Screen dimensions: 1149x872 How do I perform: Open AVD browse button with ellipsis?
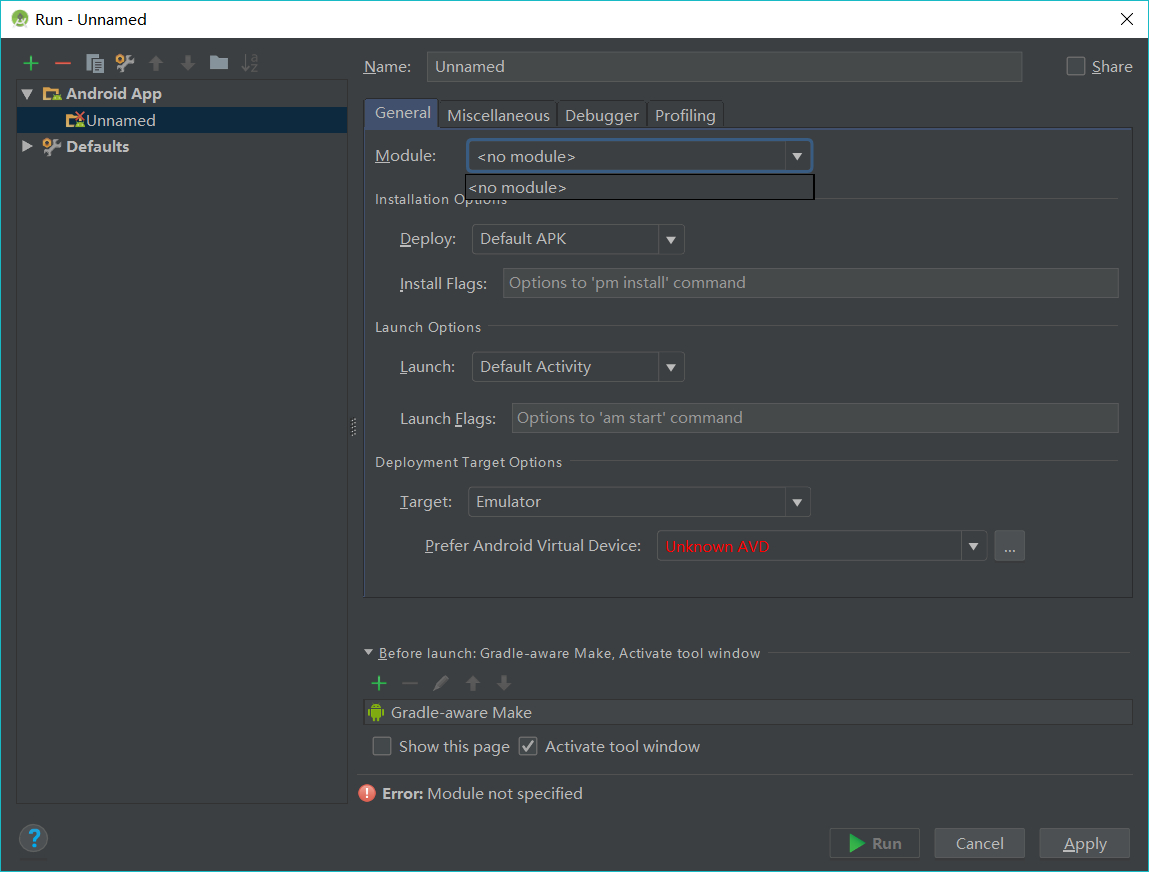tap(1010, 546)
